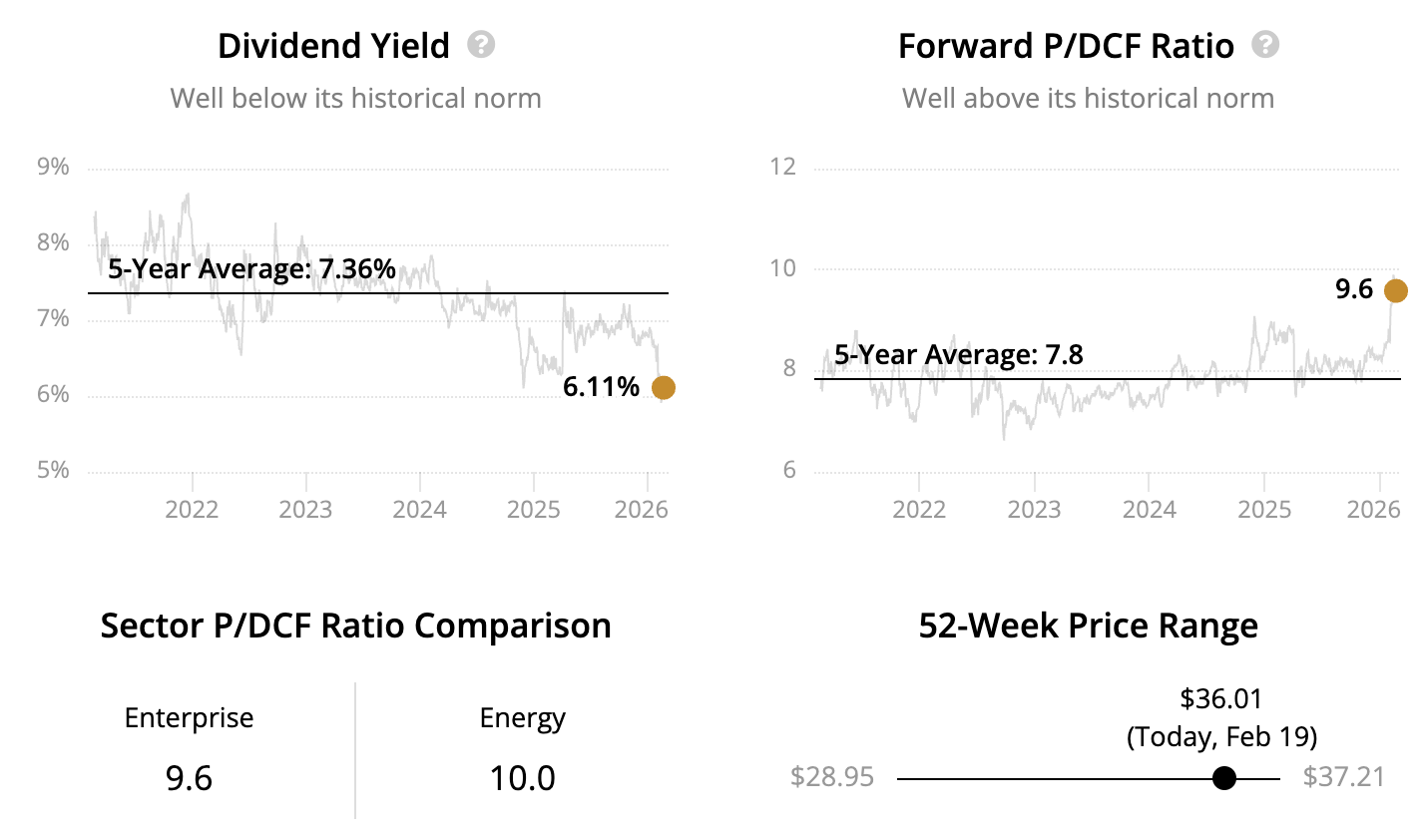This screenshot has width=1423, height=840.
Task: Click the Forward P/DCF Ratio title
Action: pyautogui.click(x=1066, y=46)
